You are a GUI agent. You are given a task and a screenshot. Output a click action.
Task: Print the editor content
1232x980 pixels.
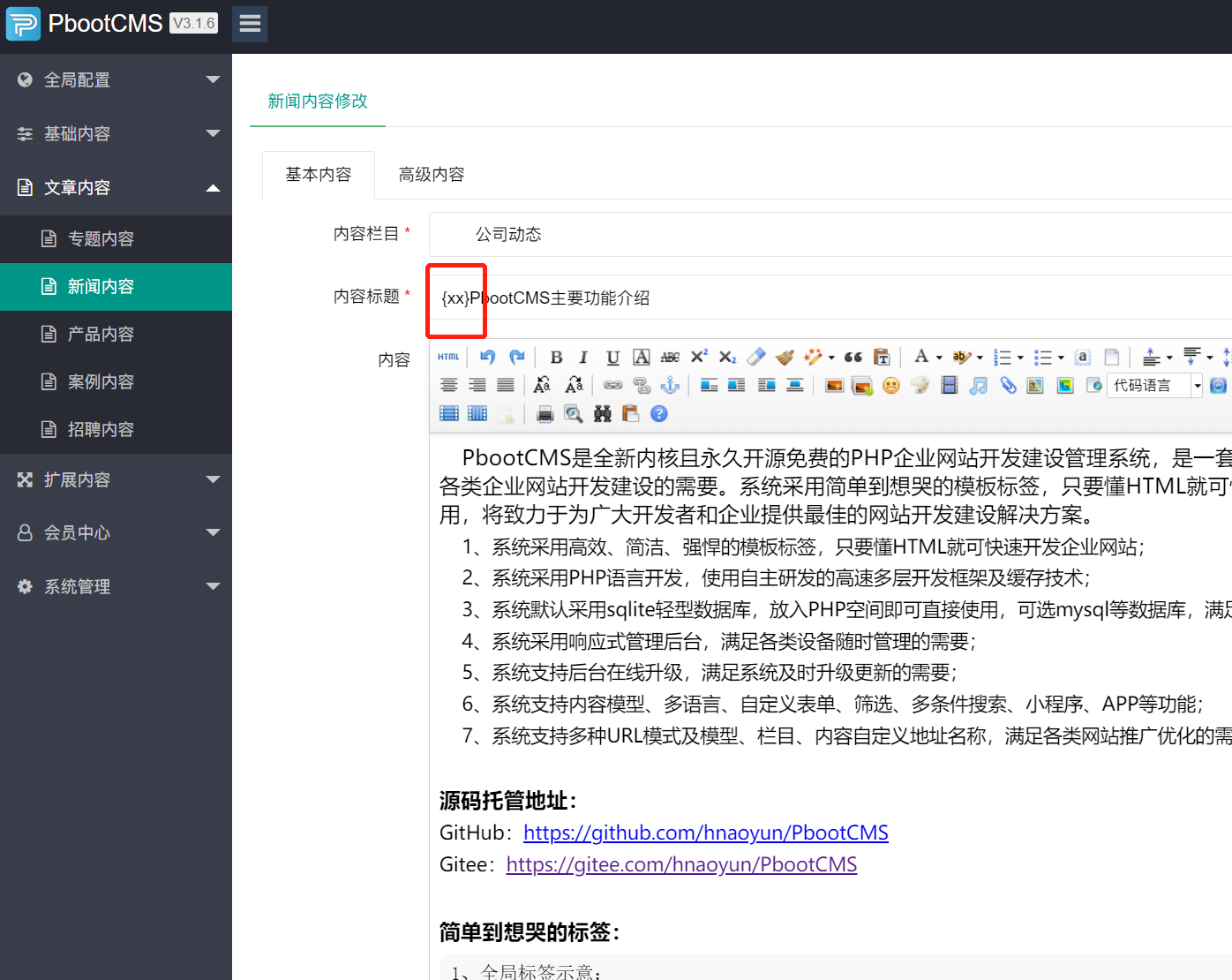pos(545,414)
